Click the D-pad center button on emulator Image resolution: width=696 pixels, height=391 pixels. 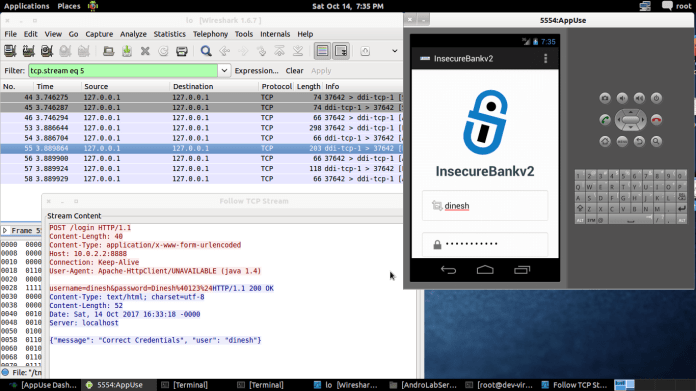(631, 120)
